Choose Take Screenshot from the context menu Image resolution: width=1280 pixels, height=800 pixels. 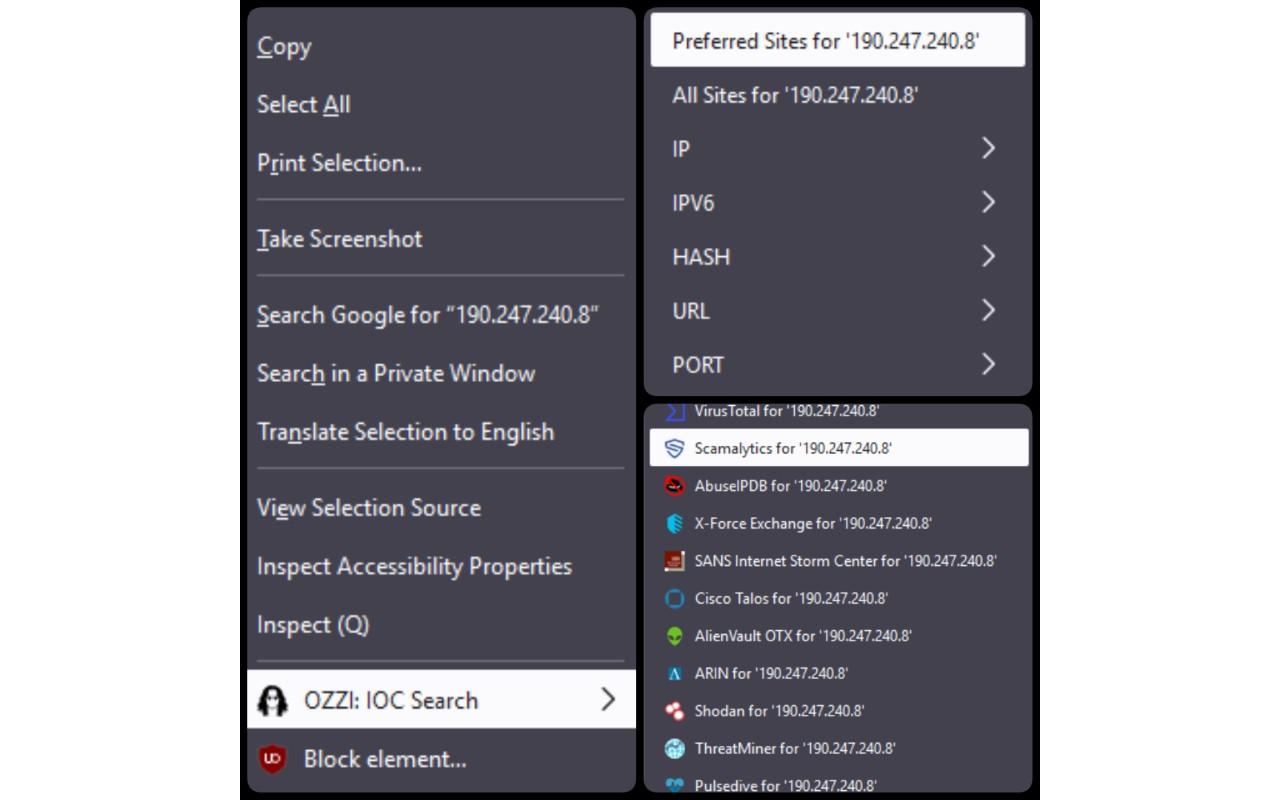tap(340, 239)
